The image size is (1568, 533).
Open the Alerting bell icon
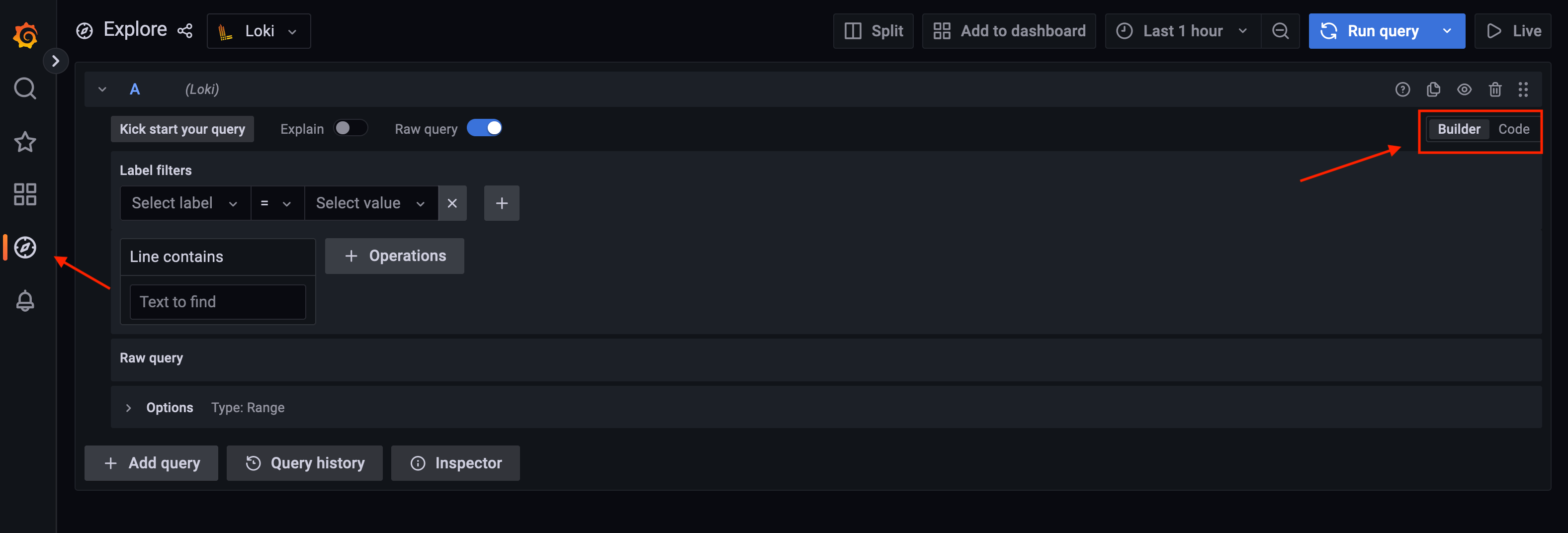[x=25, y=300]
